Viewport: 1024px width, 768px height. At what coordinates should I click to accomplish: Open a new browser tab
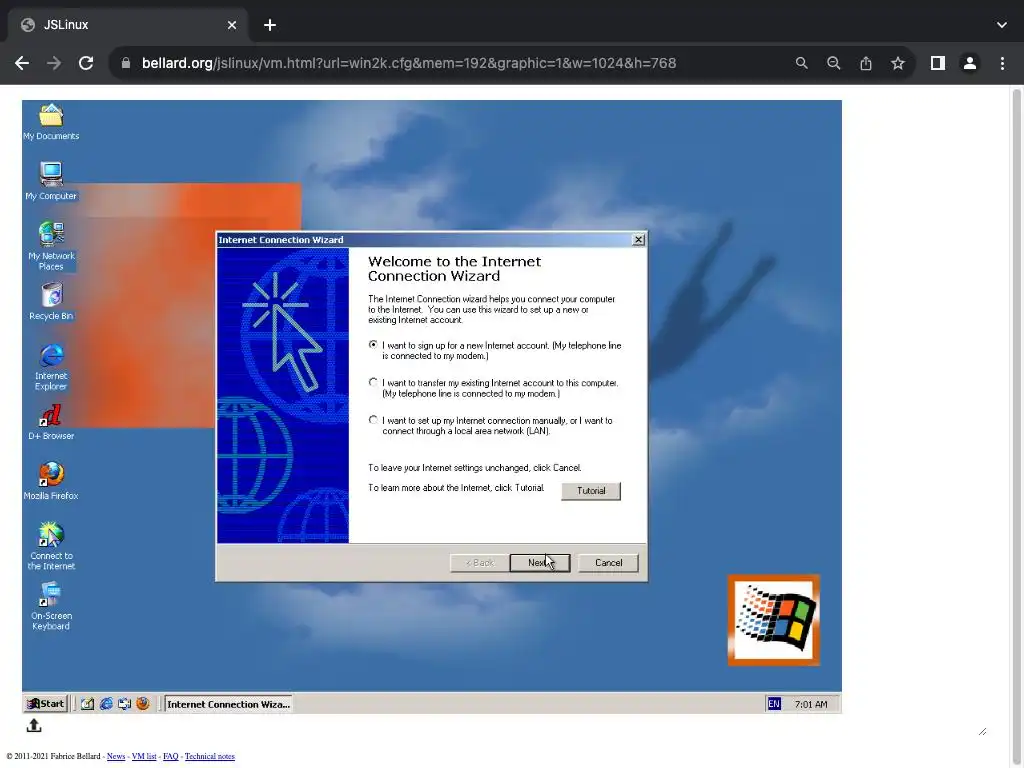pyautogui.click(x=270, y=25)
